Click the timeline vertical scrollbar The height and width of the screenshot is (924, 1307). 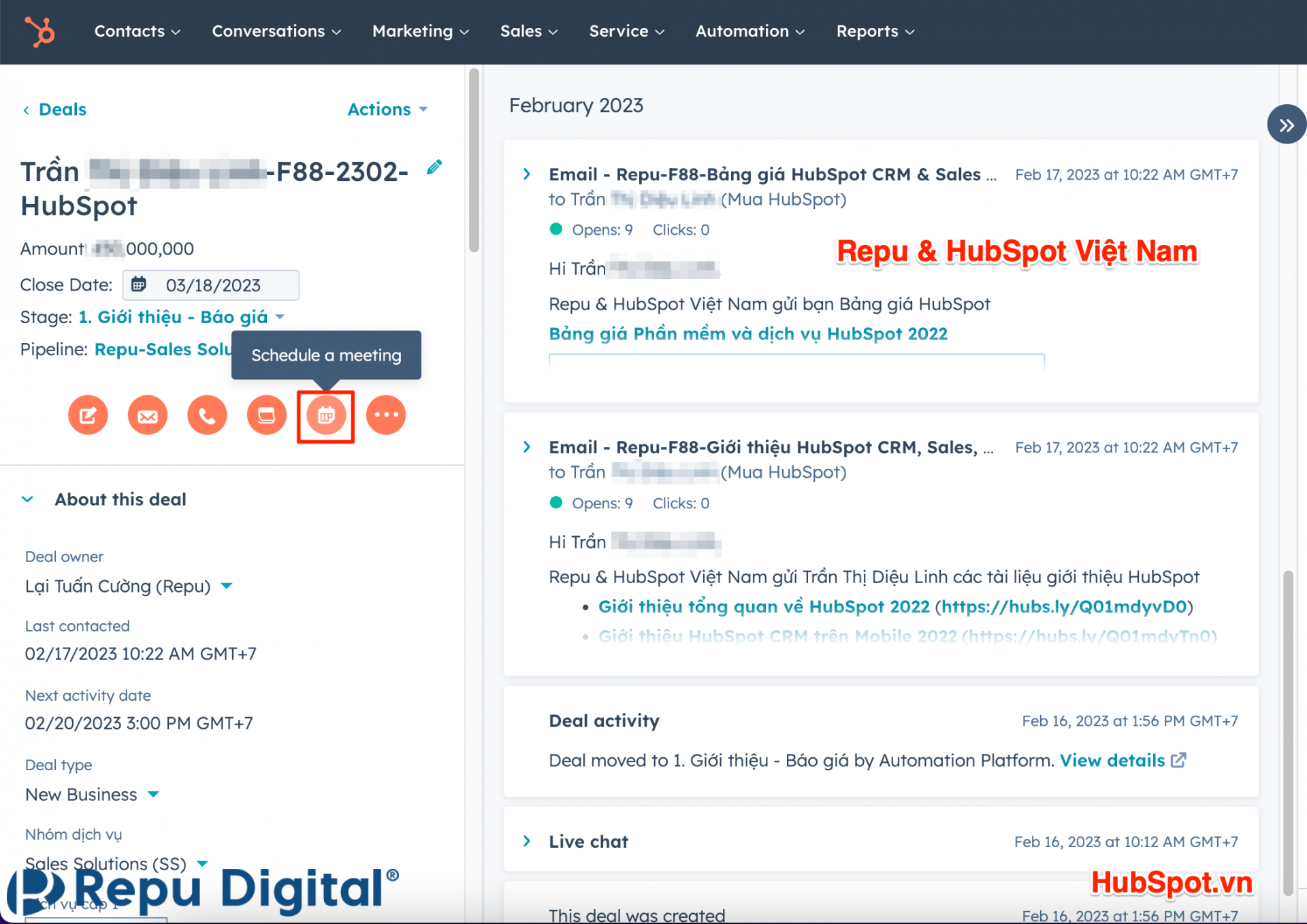tap(1287, 733)
